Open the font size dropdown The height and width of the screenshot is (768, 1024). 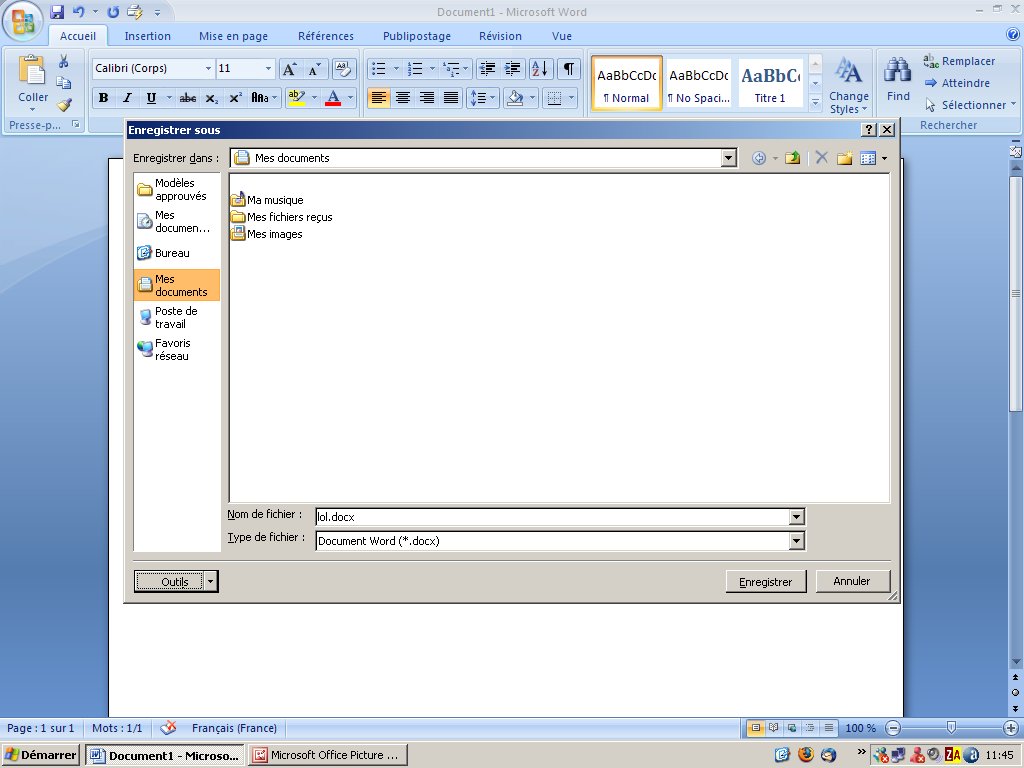[268, 69]
